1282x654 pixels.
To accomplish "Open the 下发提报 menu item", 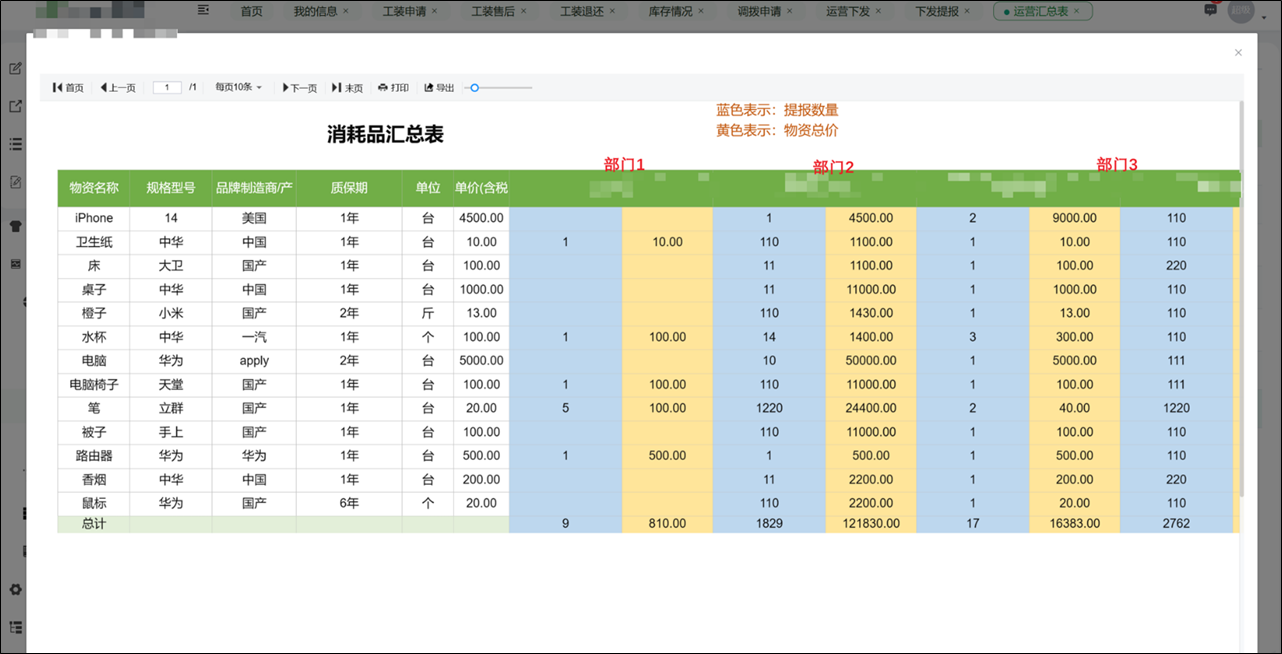I will (x=938, y=11).
